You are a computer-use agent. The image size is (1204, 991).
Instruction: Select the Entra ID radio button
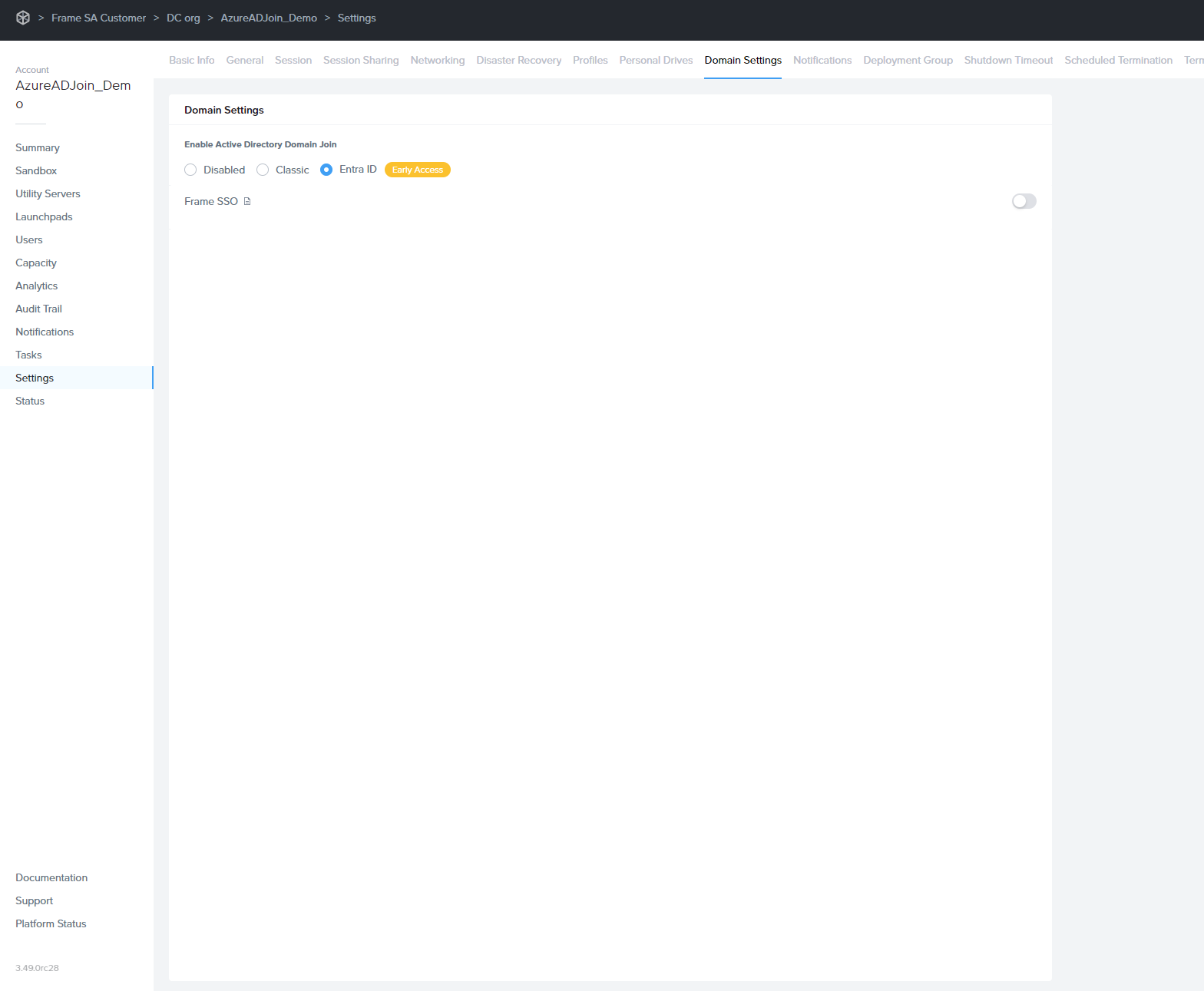(326, 170)
